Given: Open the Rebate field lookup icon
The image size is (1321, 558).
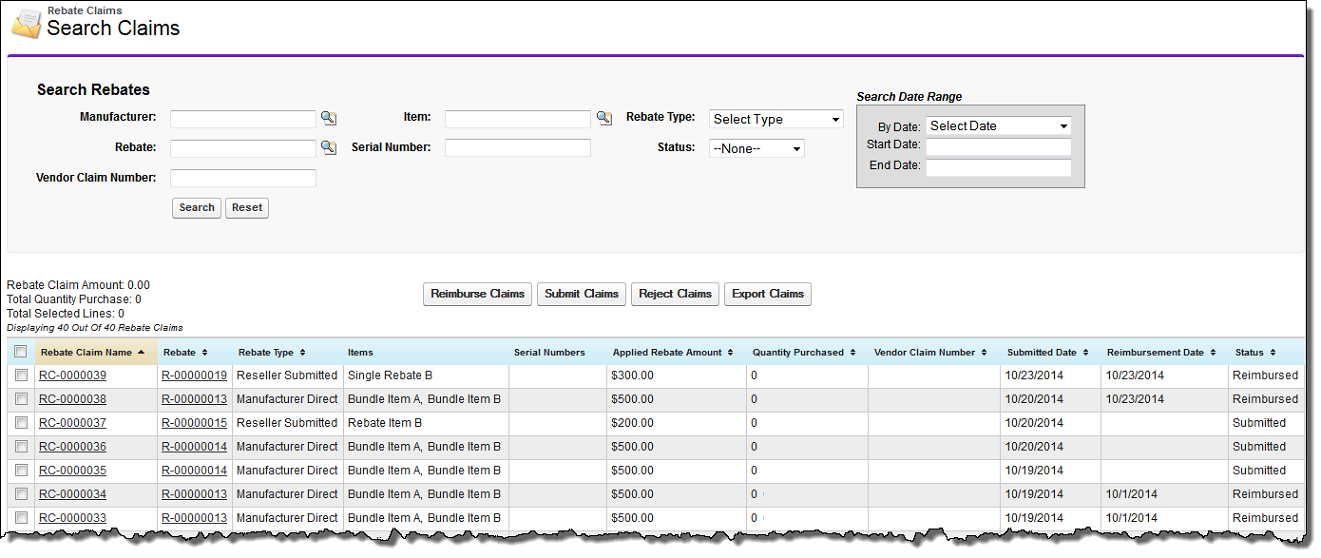Looking at the screenshot, I should pyautogui.click(x=328, y=148).
